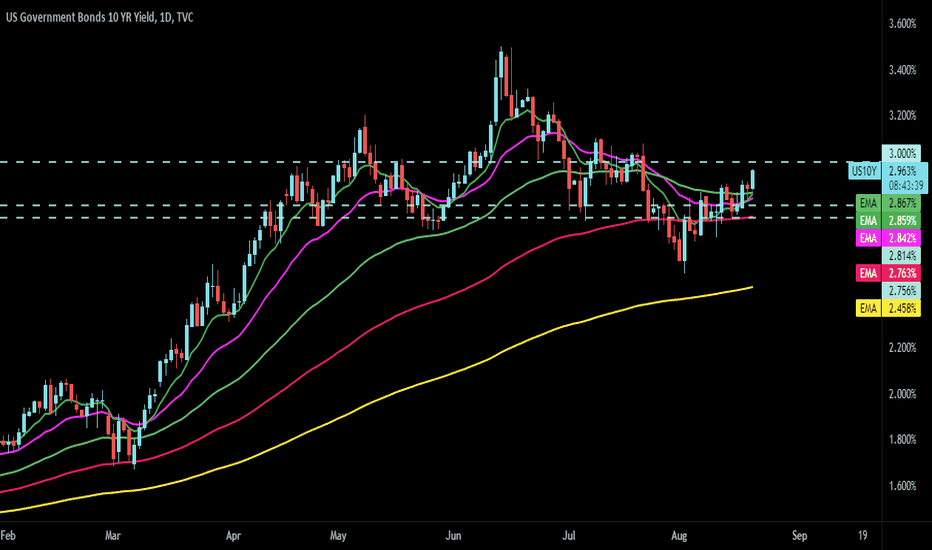This screenshot has width=932, height=550.
Task: Click the red EMA name tag
Action: coord(868,274)
